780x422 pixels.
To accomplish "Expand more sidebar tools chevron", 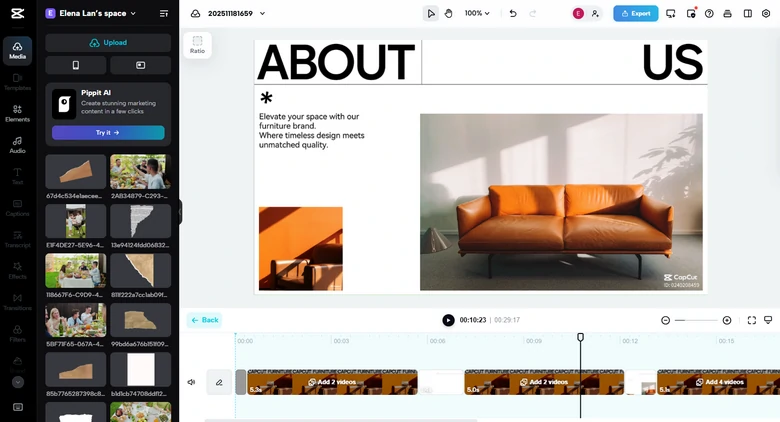I will (18, 382).
